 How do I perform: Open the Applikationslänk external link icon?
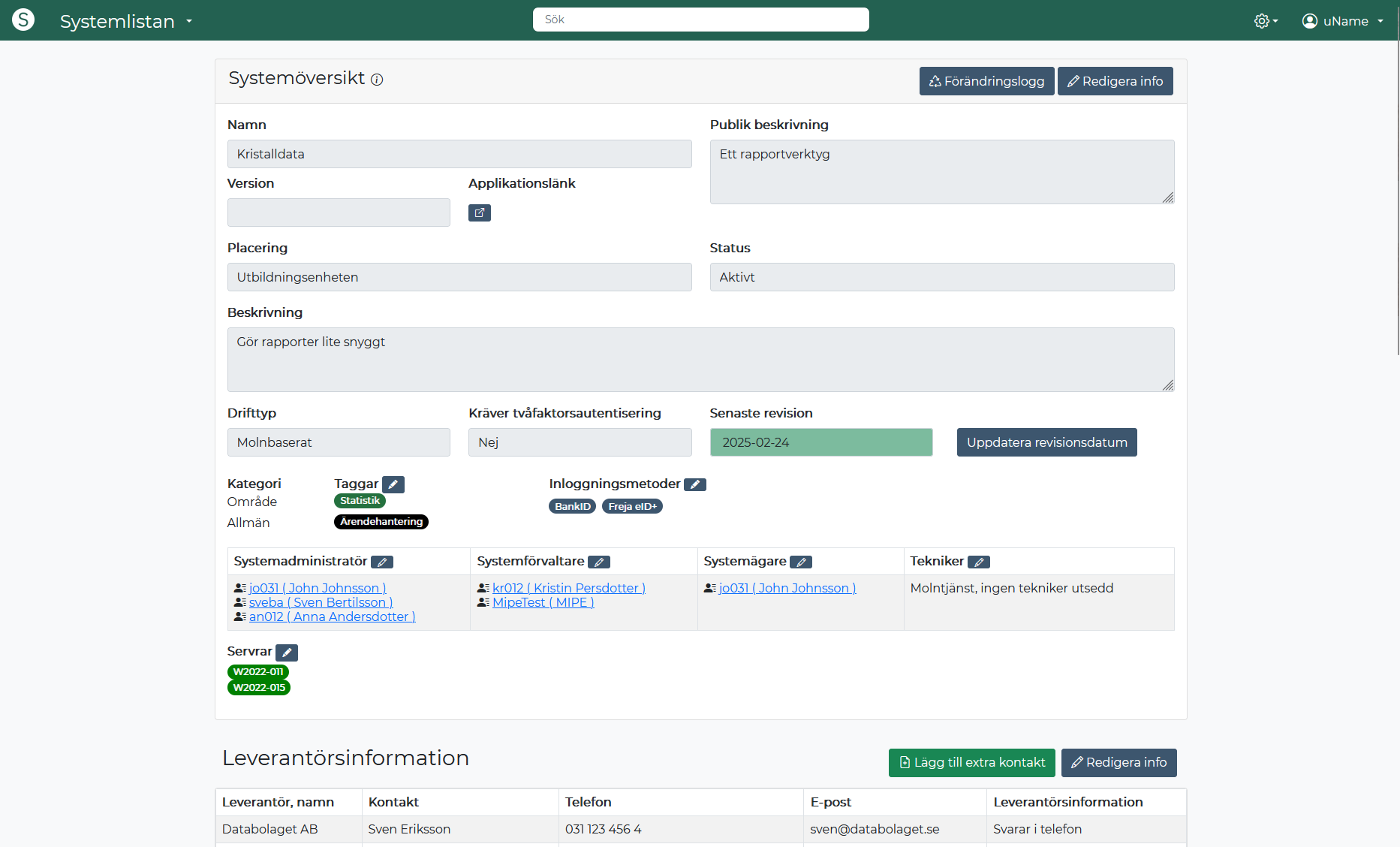pyautogui.click(x=480, y=213)
